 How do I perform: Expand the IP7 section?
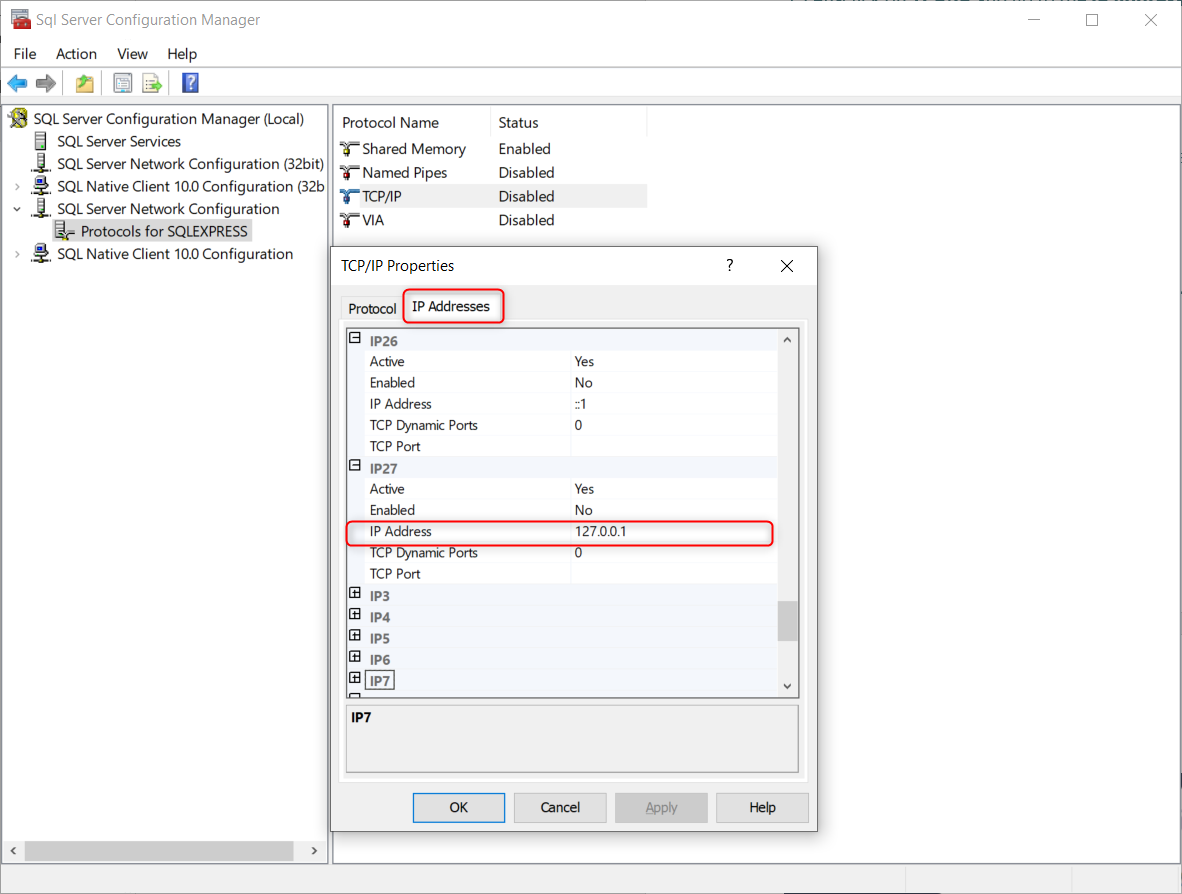355,678
